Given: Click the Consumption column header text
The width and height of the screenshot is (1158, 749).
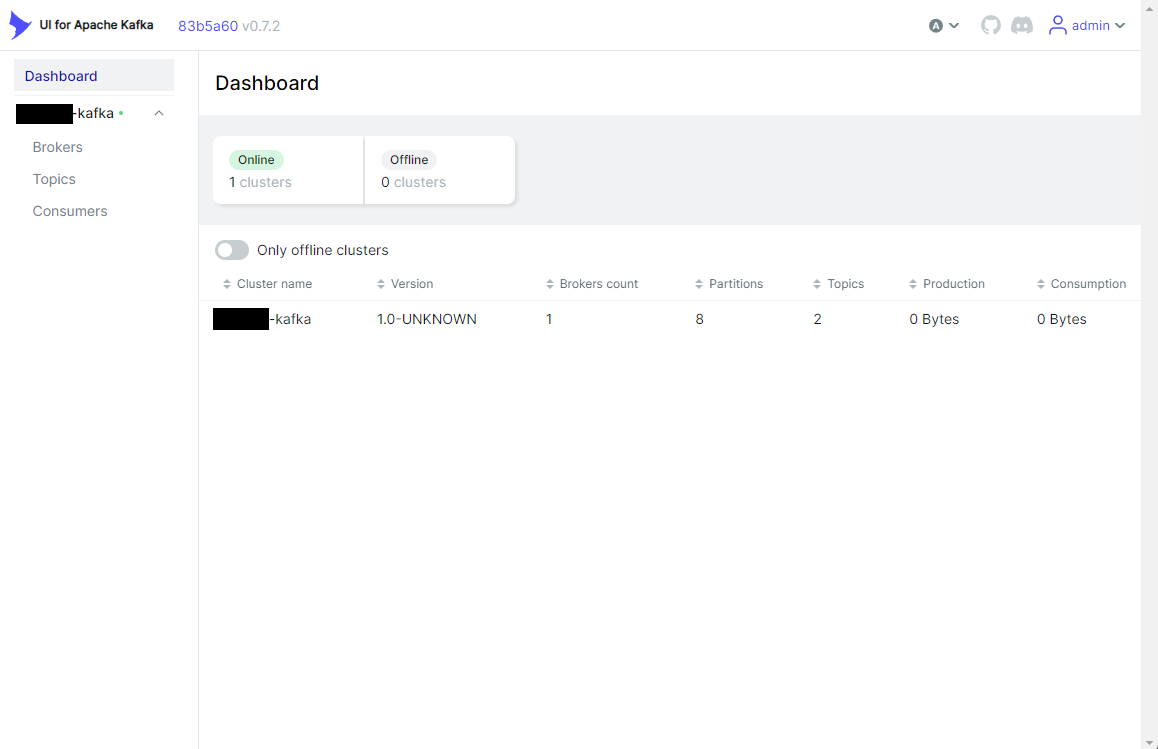Looking at the screenshot, I should click(1088, 284).
